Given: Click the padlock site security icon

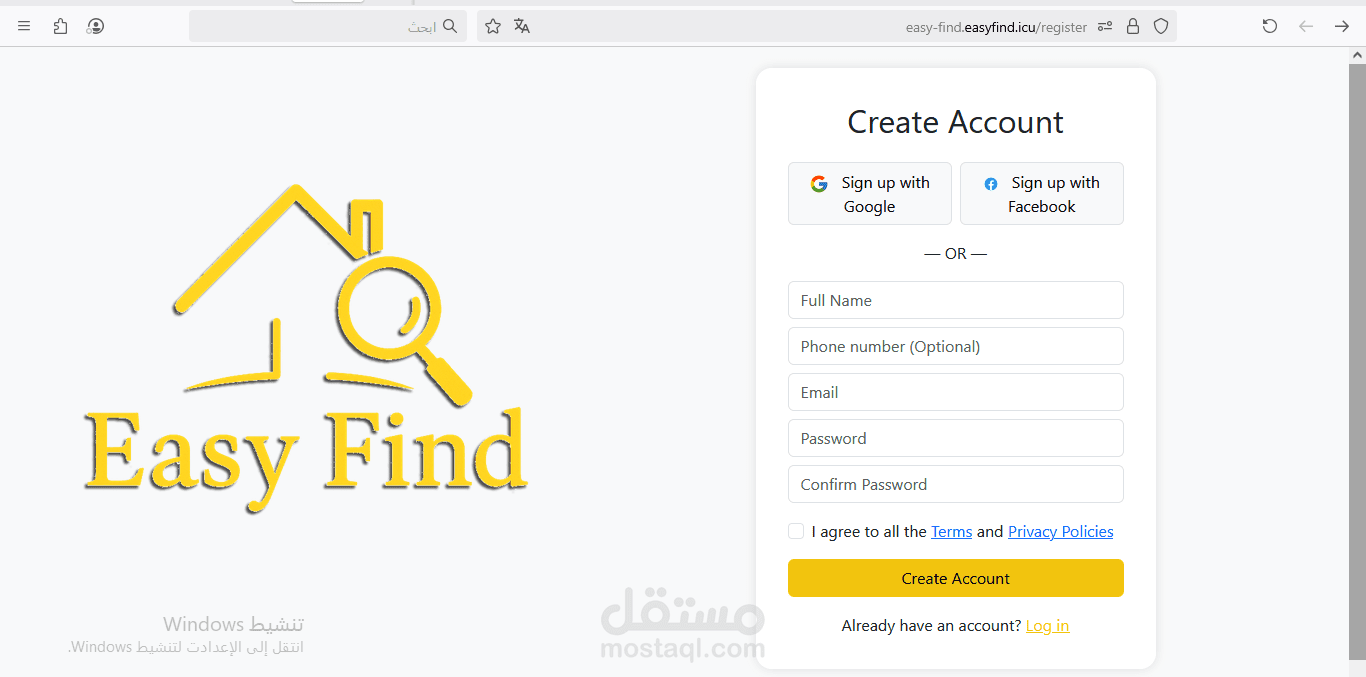Looking at the screenshot, I should click(x=1133, y=27).
